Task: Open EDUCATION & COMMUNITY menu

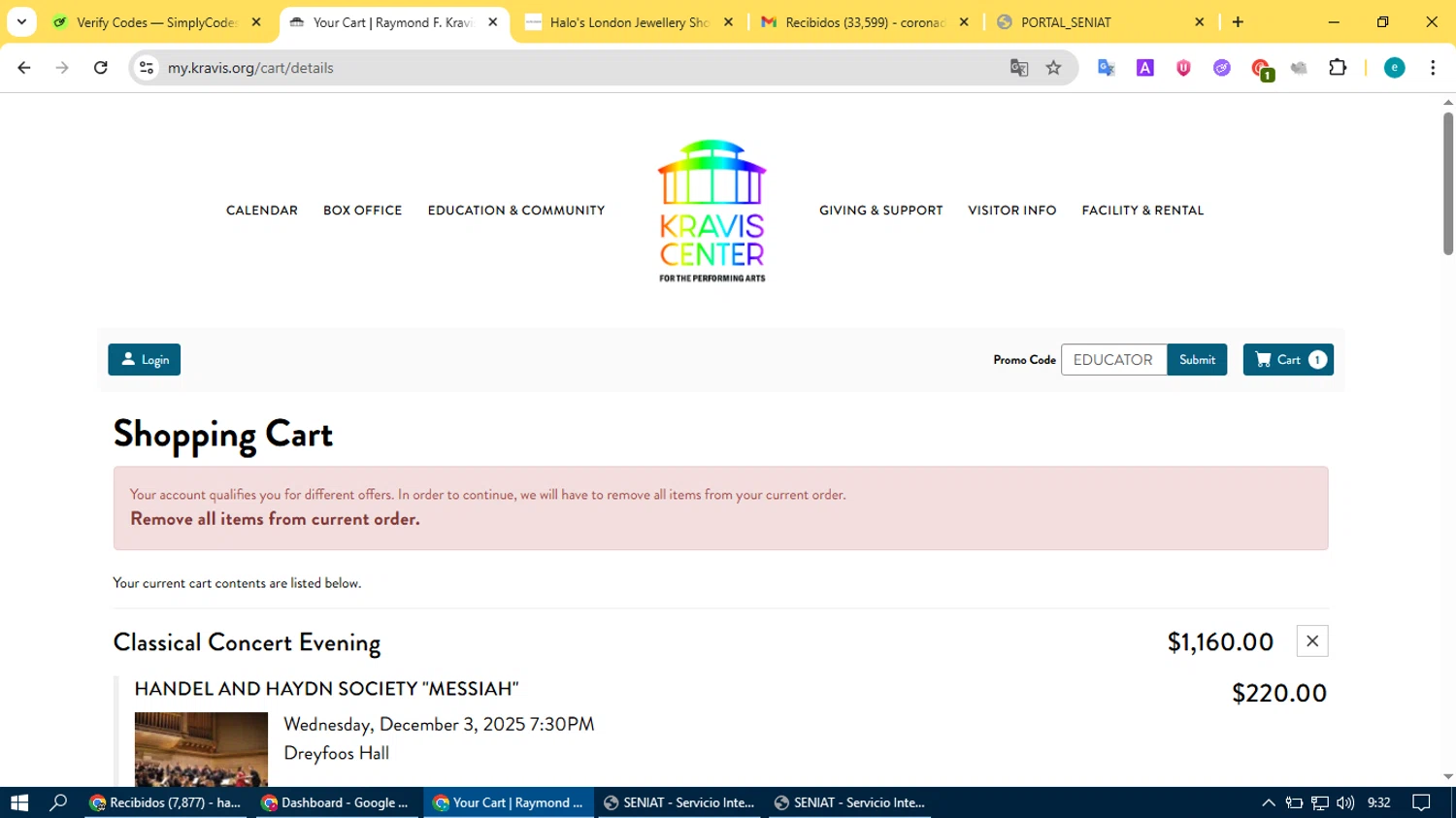Action: [516, 211]
